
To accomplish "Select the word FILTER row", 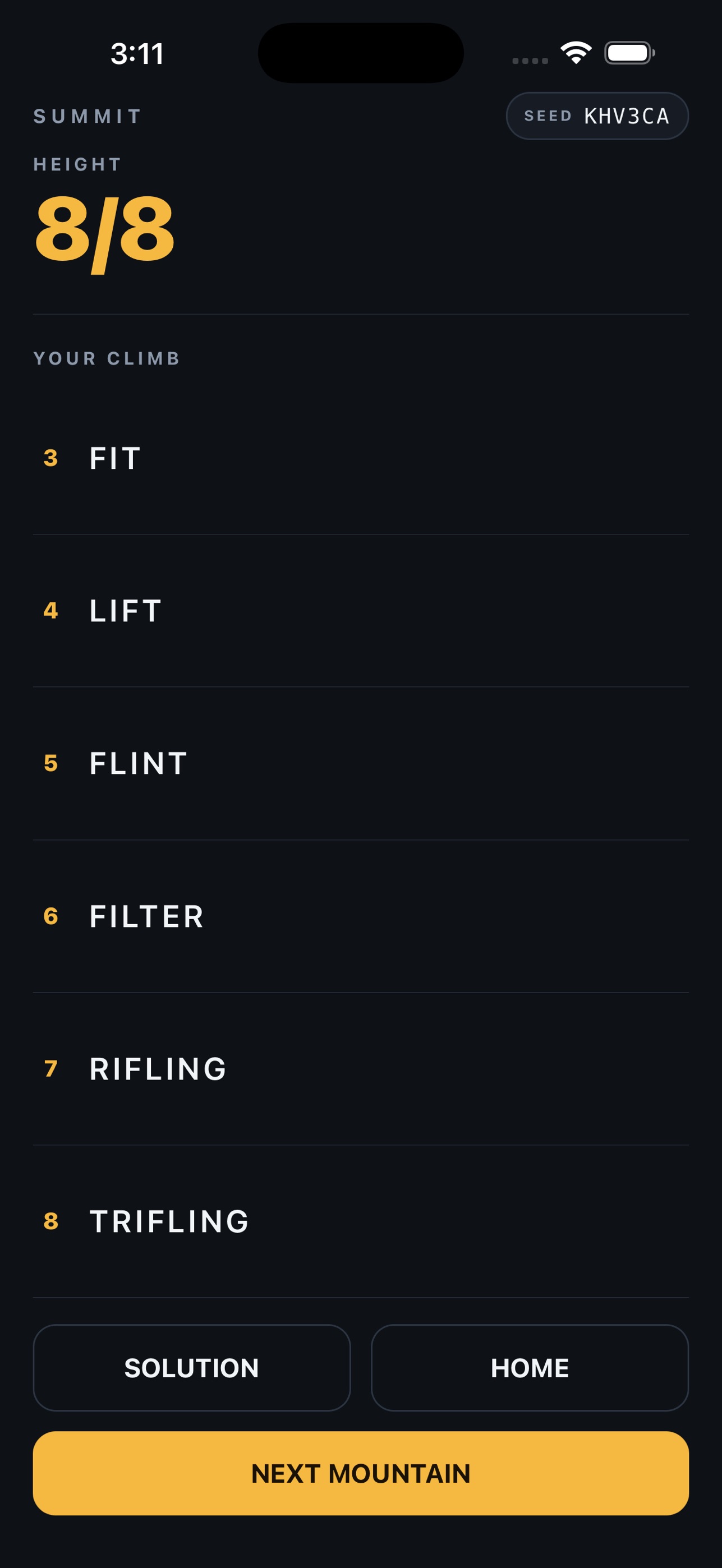I will [361, 917].
